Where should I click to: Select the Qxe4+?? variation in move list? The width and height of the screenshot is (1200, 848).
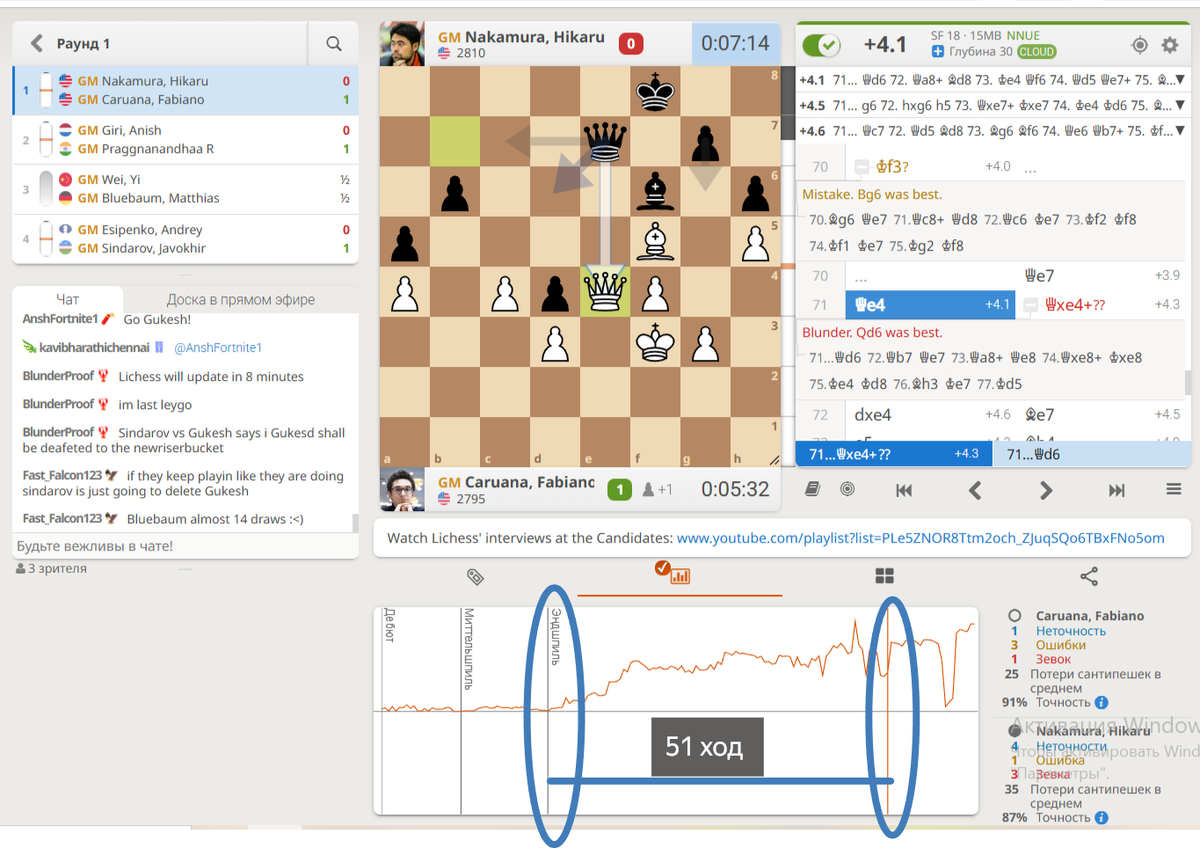tap(1100, 304)
